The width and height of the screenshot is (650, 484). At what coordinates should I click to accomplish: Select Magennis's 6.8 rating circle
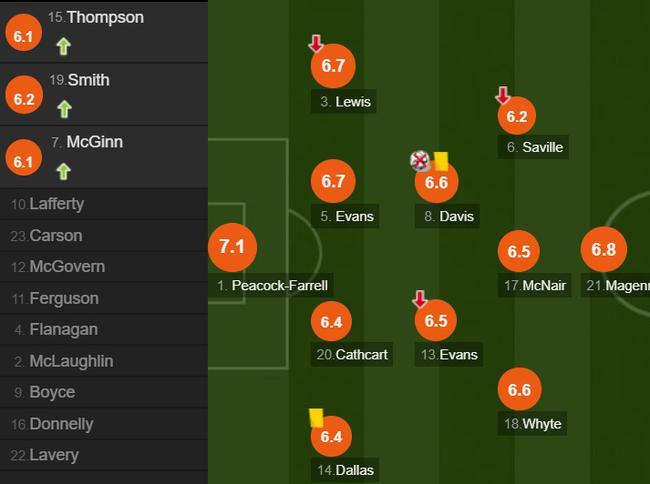coord(604,249)
